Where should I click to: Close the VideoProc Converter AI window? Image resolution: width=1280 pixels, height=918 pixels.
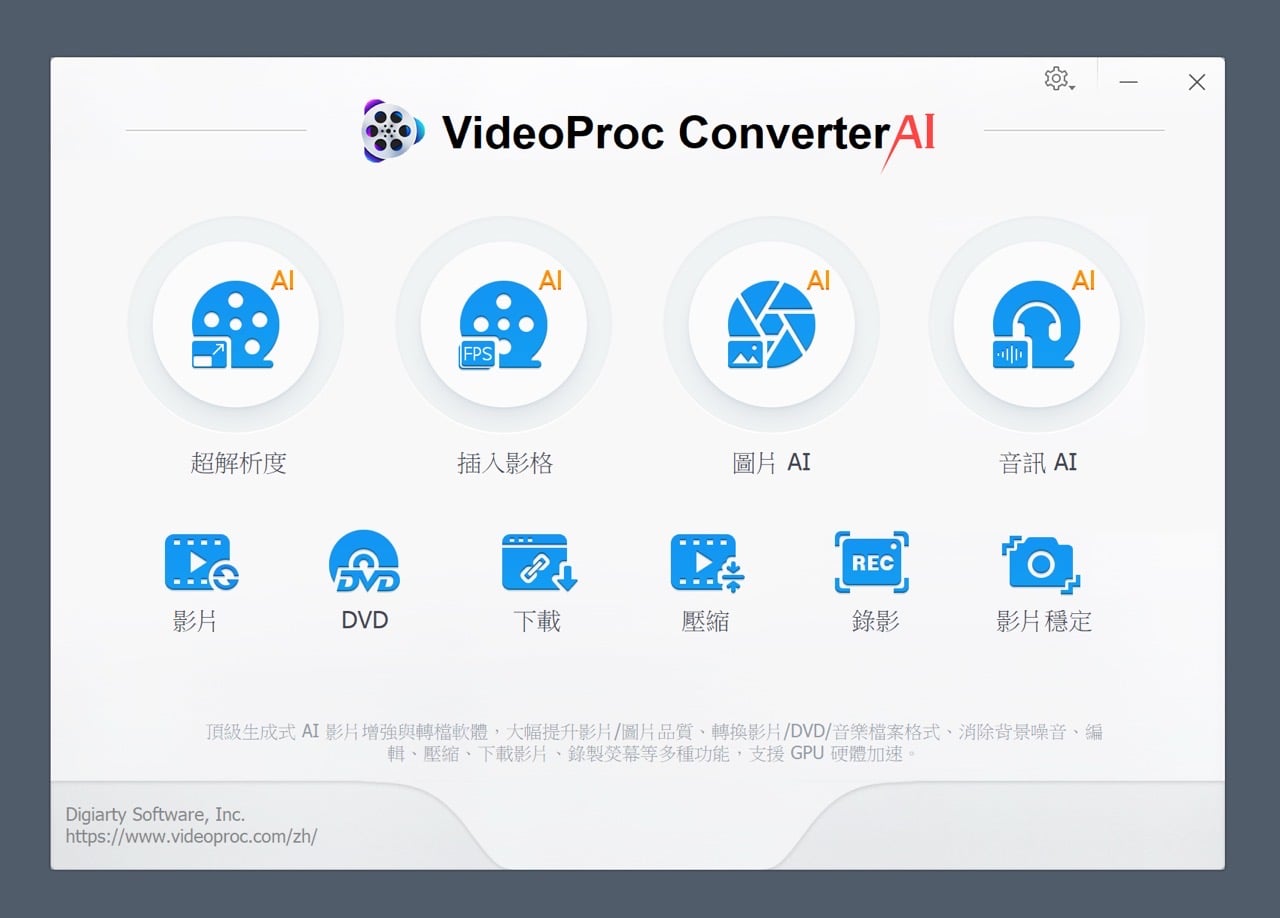[x=1197, y=82]
